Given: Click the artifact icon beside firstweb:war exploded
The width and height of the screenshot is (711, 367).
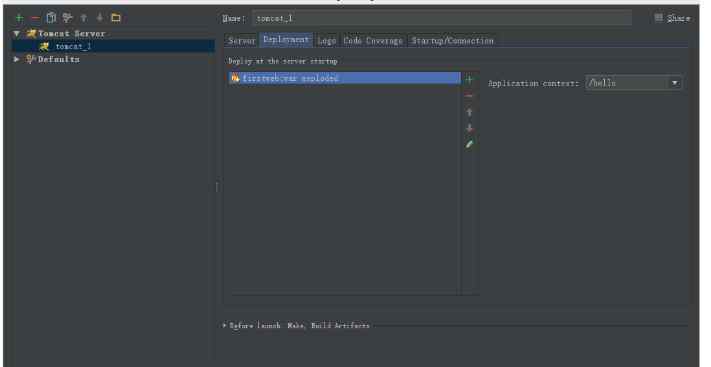Looking at the screenshot, I should click(x=235, y=78).
